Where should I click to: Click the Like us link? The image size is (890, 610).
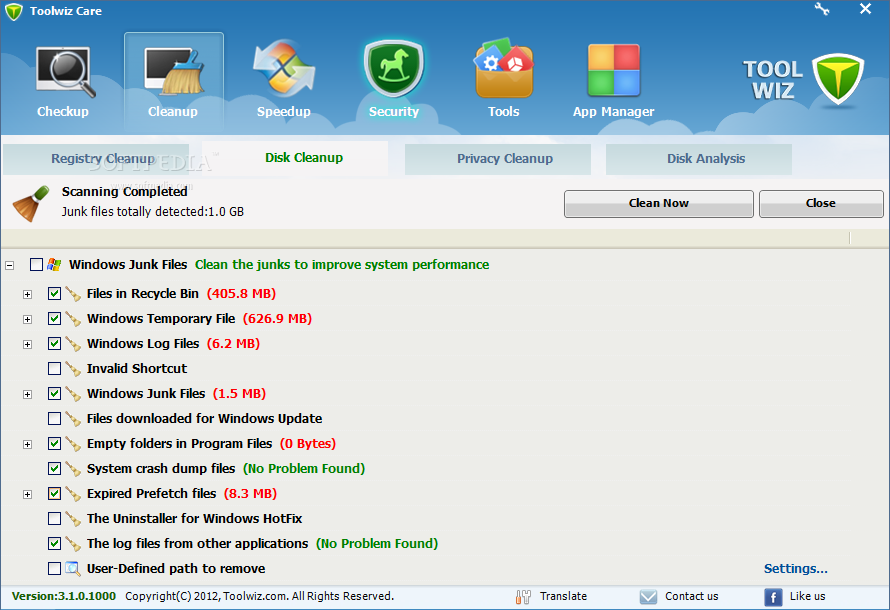[807, 596]
